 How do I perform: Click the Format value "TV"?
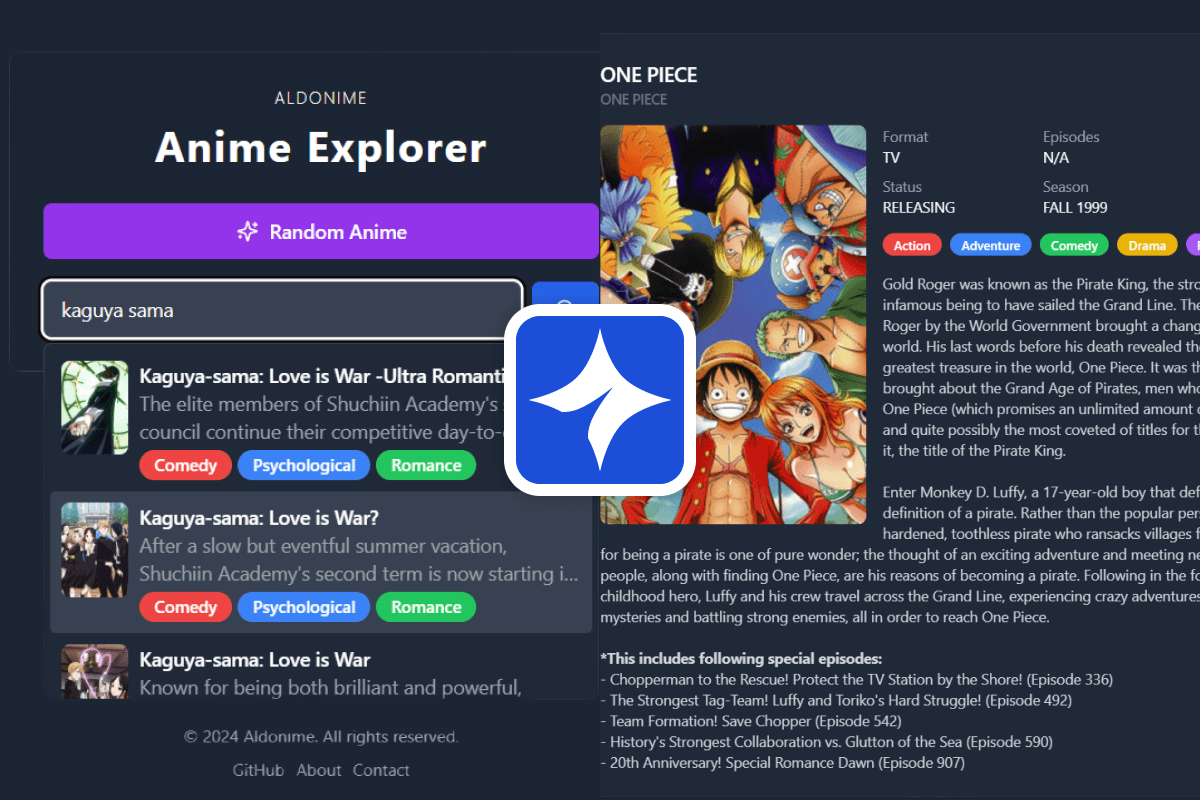892,158
